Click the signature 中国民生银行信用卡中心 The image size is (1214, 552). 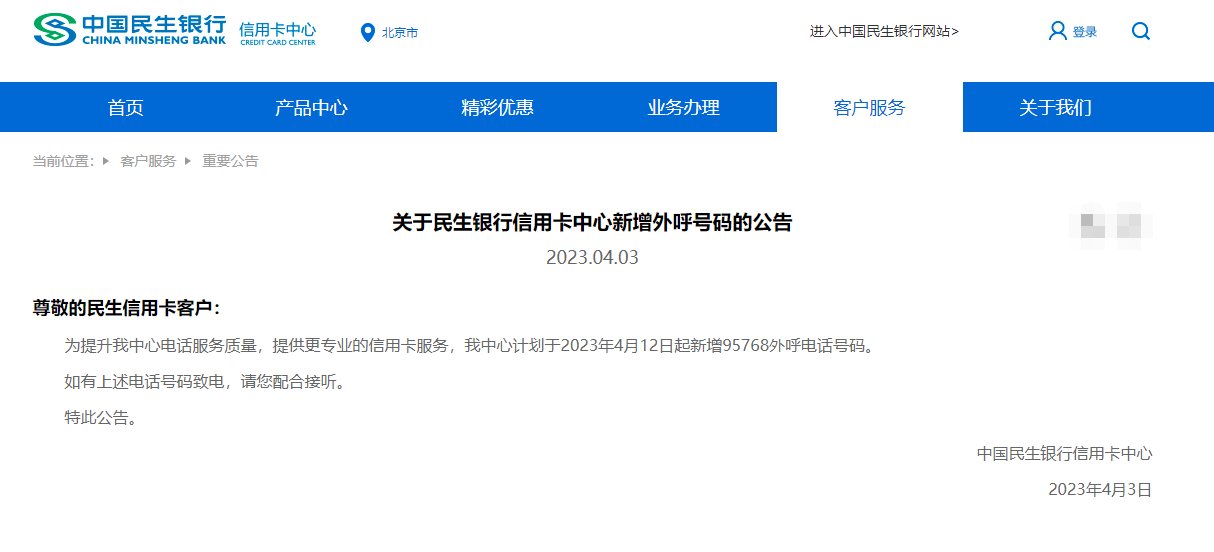[1065, 454]
